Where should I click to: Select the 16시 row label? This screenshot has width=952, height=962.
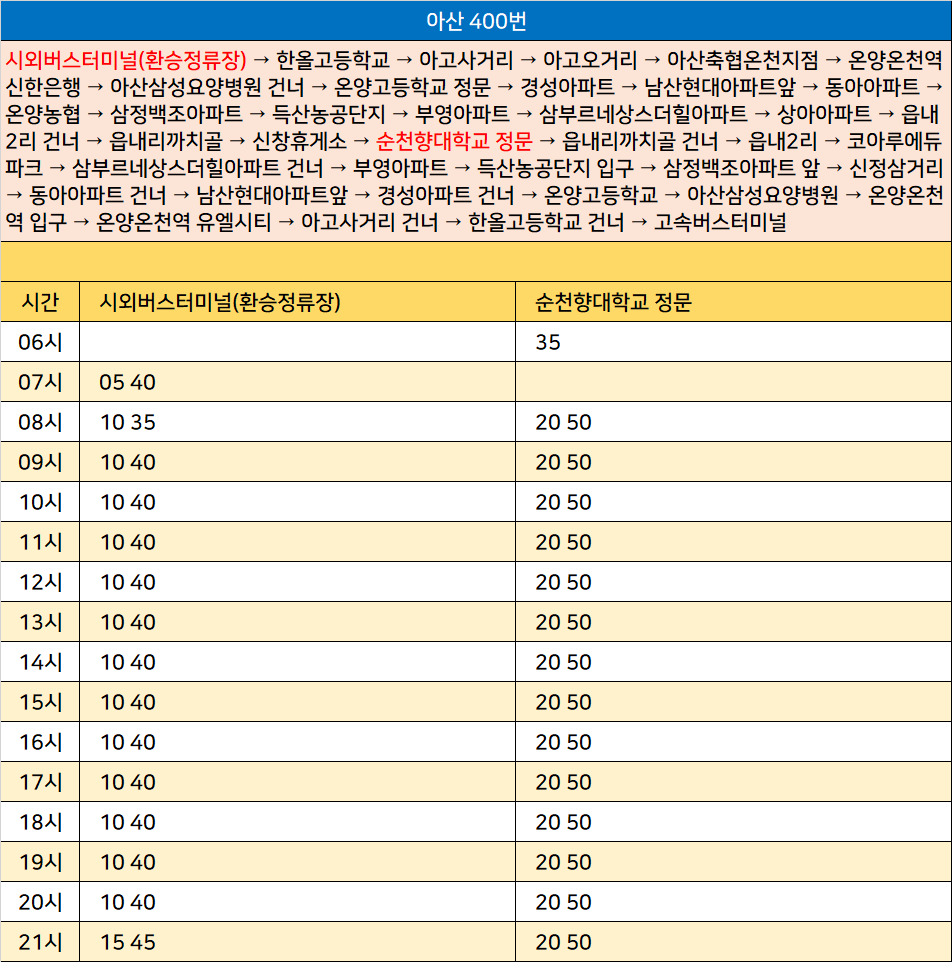coord(40,742)
